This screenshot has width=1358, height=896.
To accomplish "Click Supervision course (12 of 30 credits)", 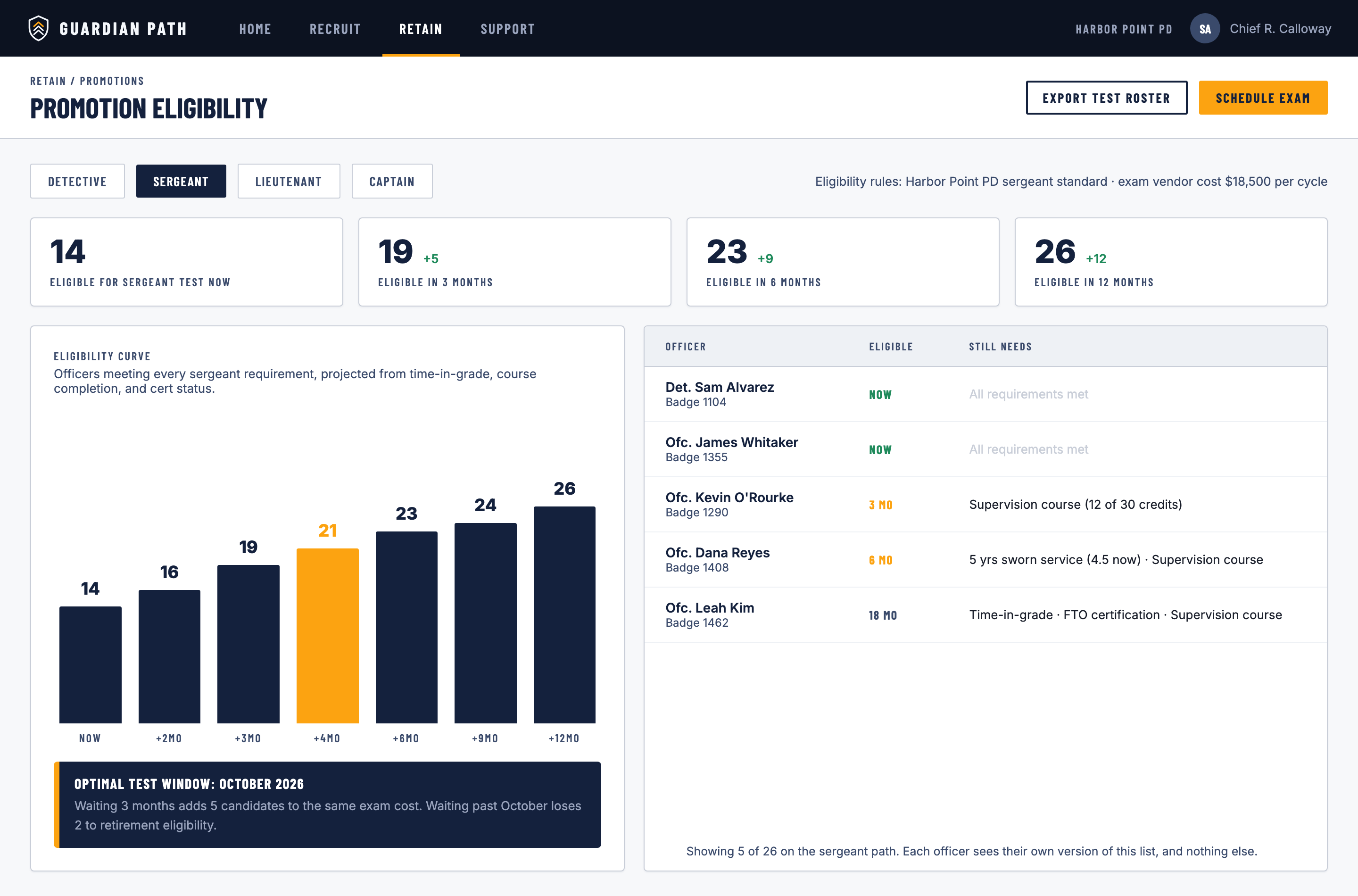I will point(1075,505).
